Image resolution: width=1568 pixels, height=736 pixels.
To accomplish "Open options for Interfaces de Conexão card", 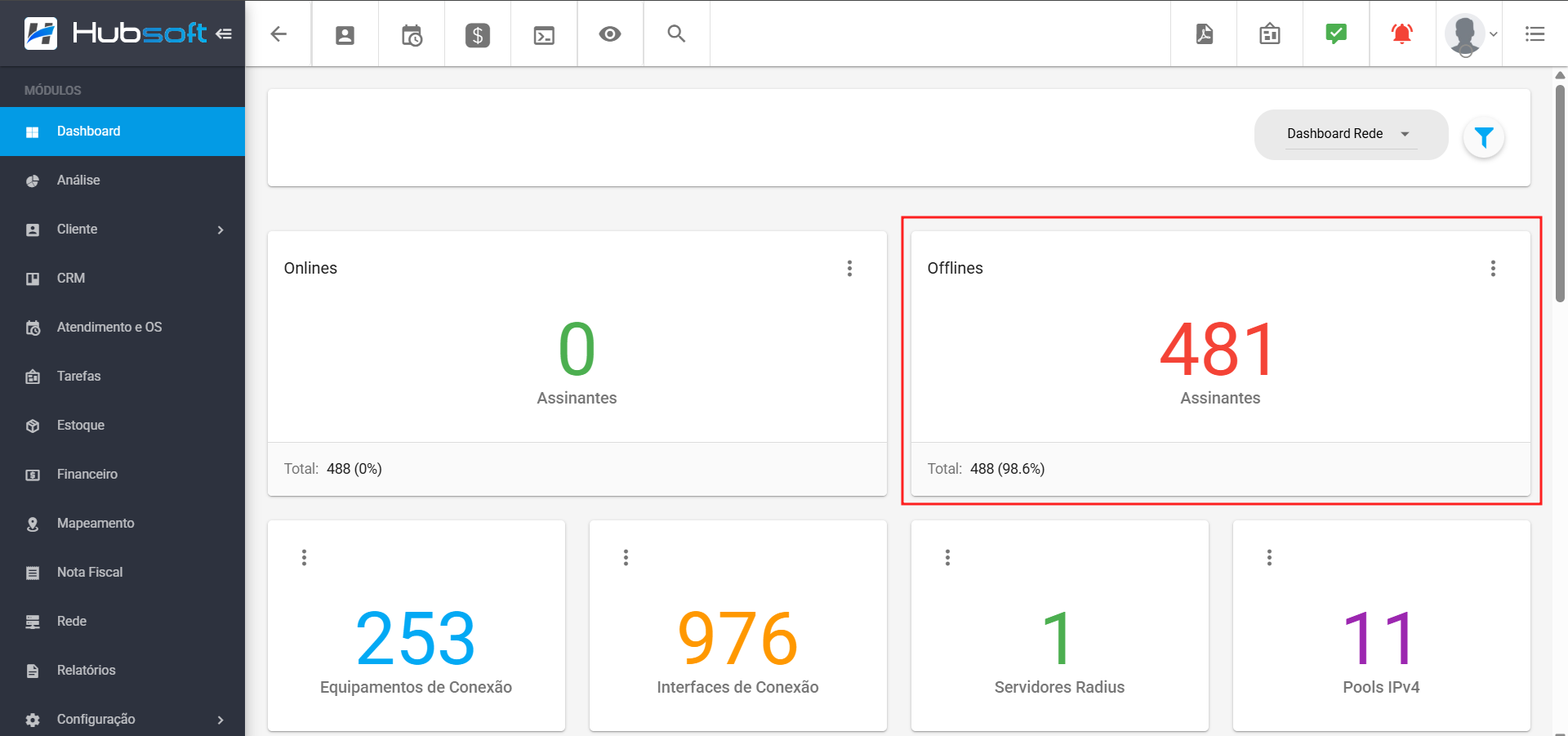I will [x=626, y=557].
